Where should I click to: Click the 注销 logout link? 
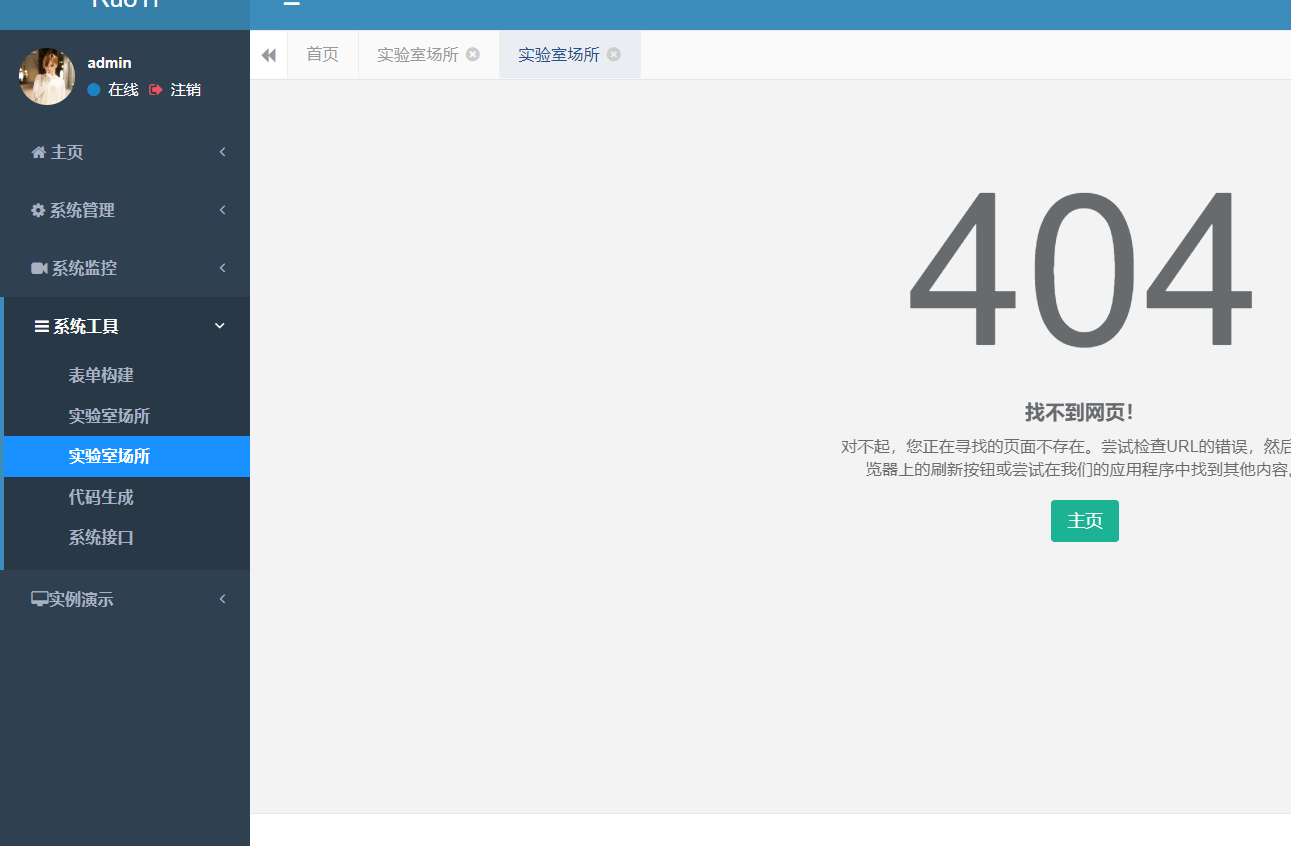click(x=184, y=89)
